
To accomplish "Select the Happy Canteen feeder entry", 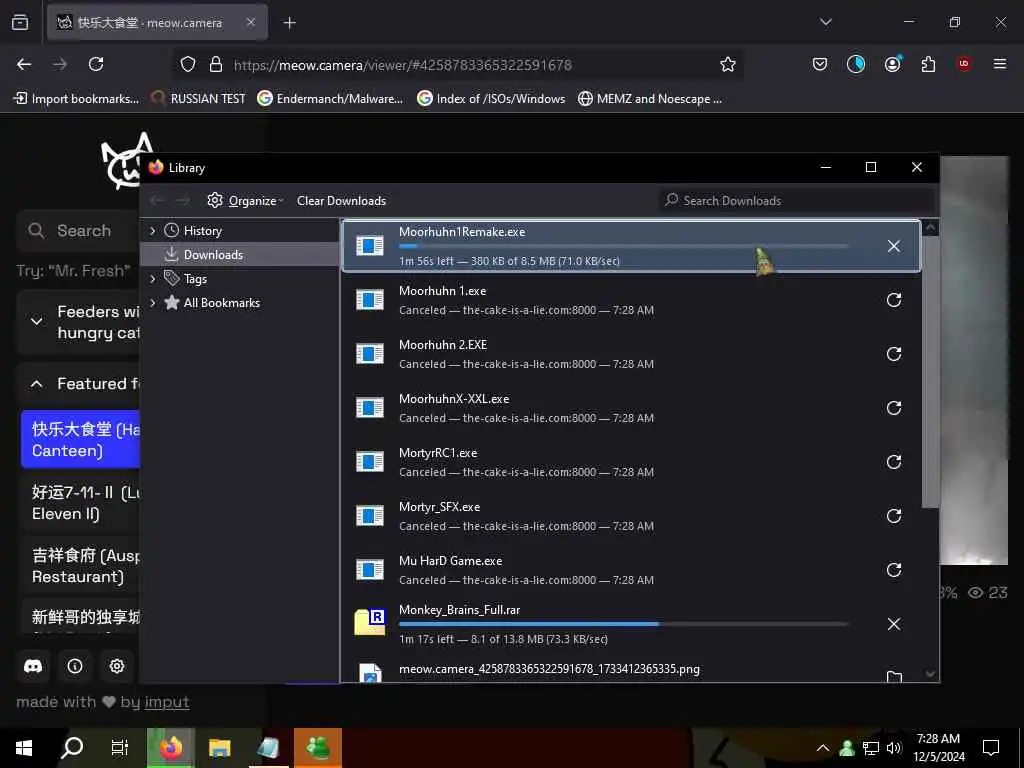I will (80, 440).
